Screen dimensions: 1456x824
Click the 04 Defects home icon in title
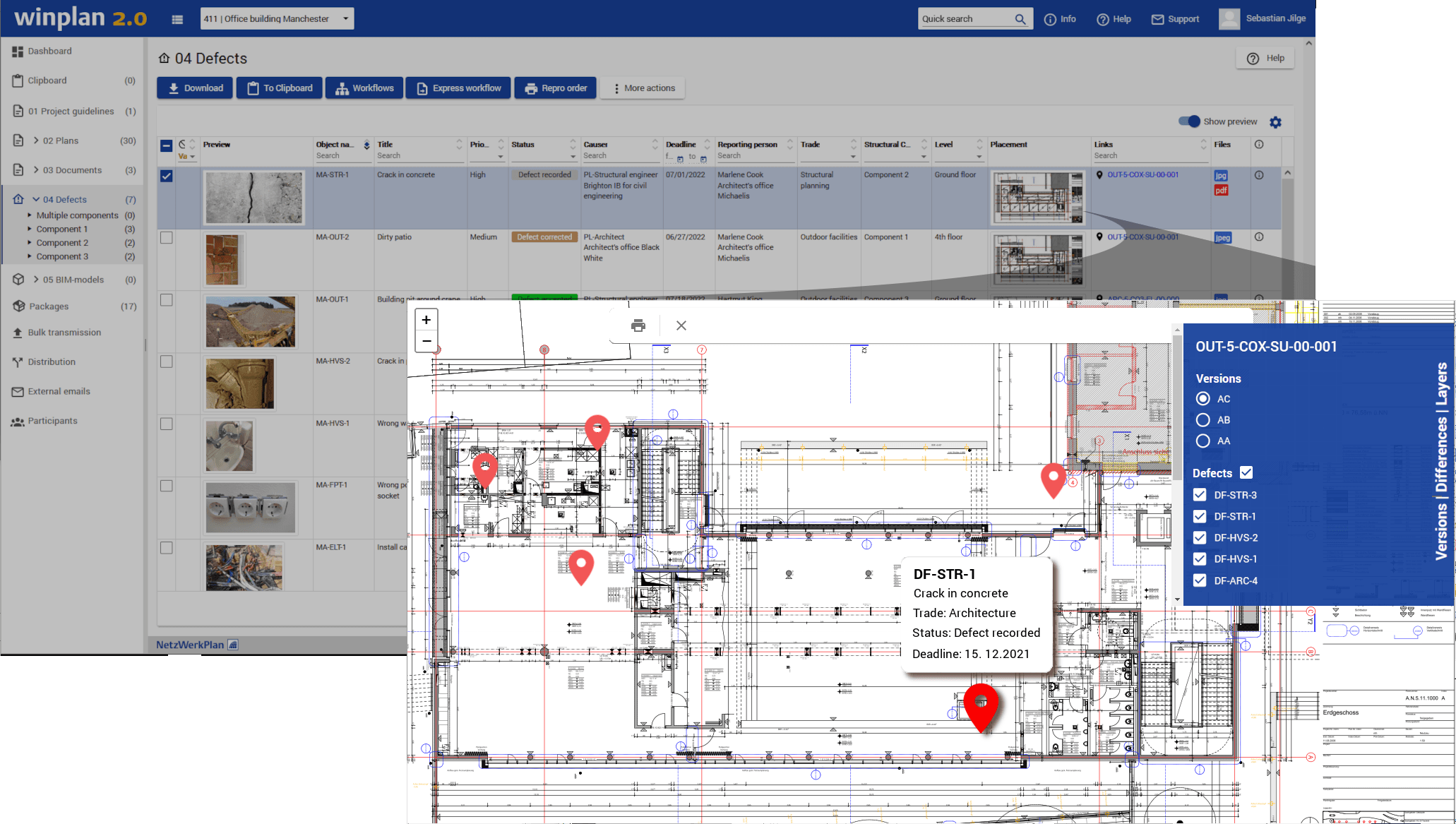tap(164, 58)
